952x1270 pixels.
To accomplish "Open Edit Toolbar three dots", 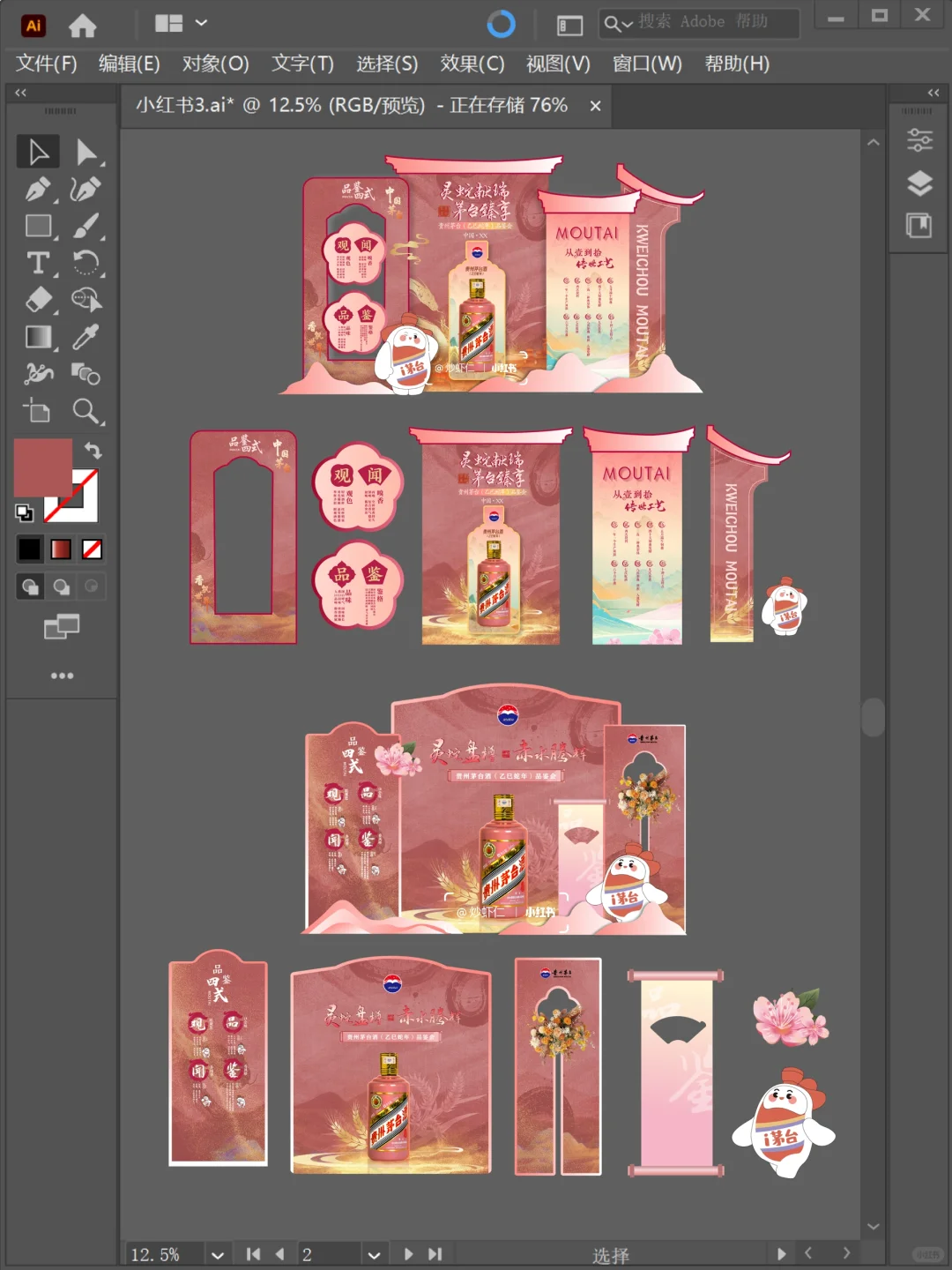I will click(62, 676).
